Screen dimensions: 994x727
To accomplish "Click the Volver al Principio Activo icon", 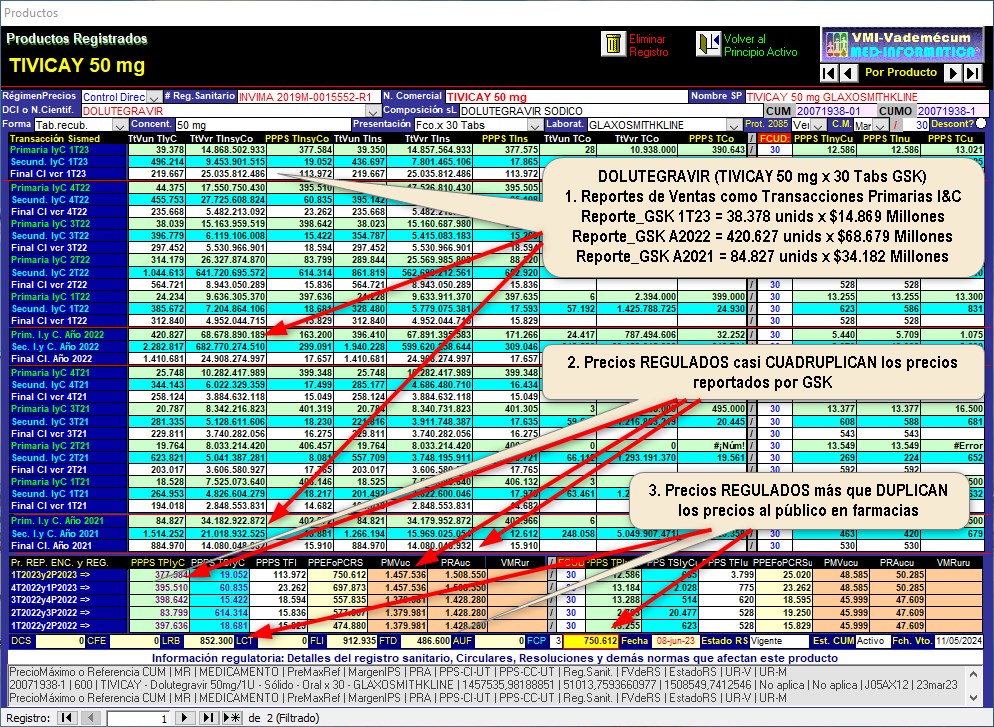I will pyautogui.click(x=709, y=44).
